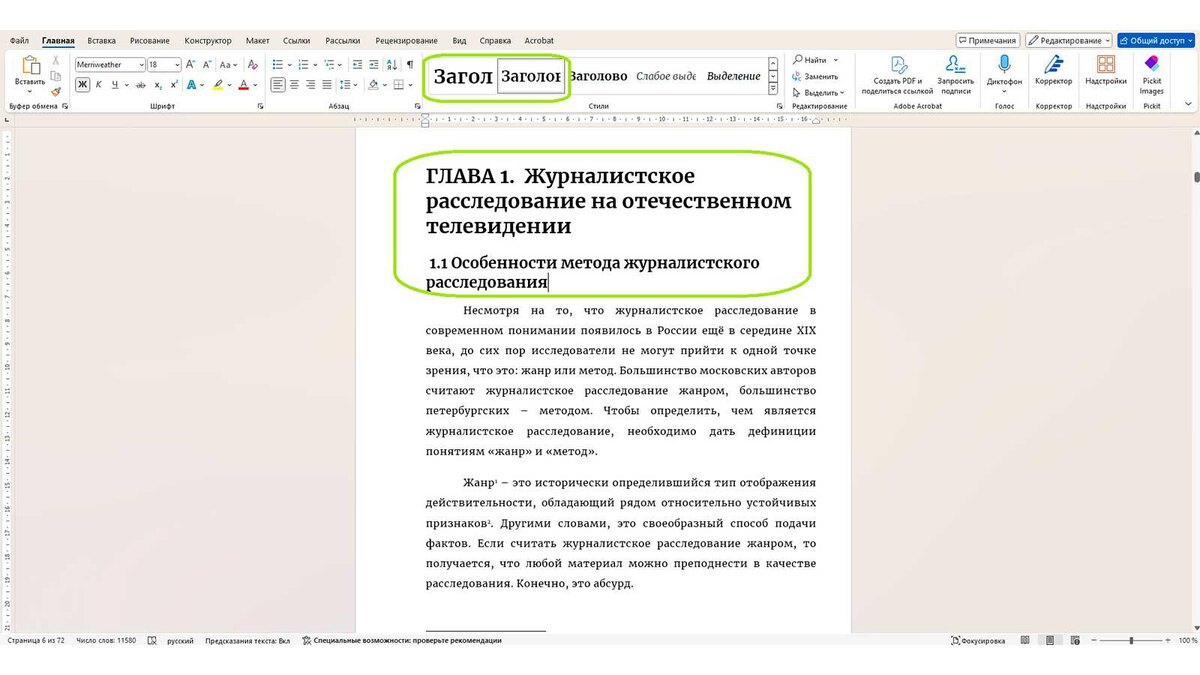Switch to the Рецензирование ribbon tab

(406, 40)
